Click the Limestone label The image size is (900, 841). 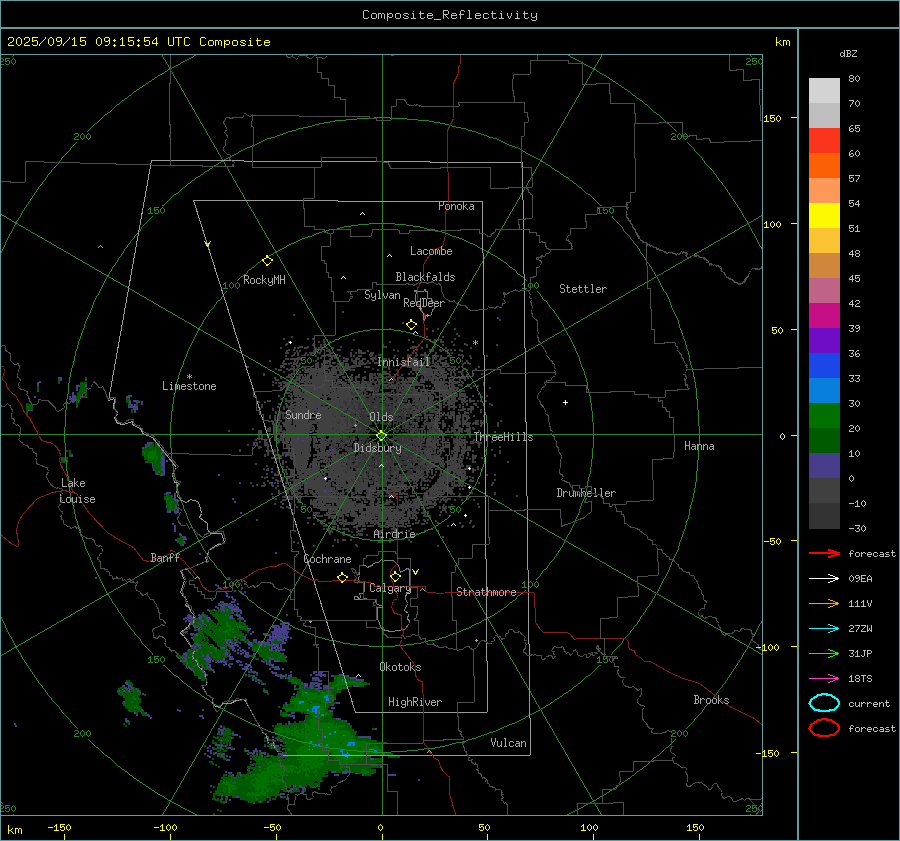(189, 386)
